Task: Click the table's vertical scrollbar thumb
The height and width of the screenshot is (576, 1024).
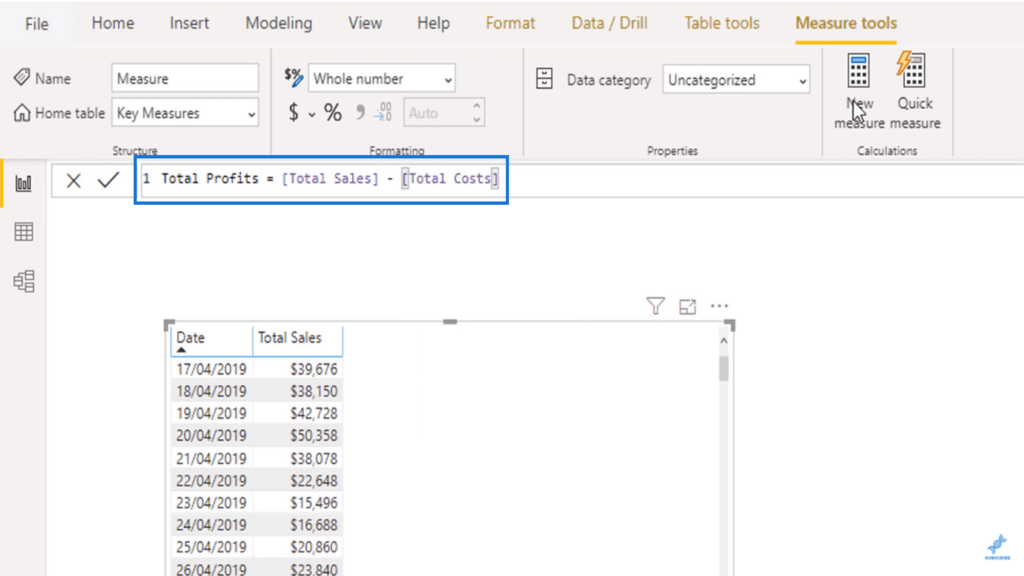Action: 724,368
